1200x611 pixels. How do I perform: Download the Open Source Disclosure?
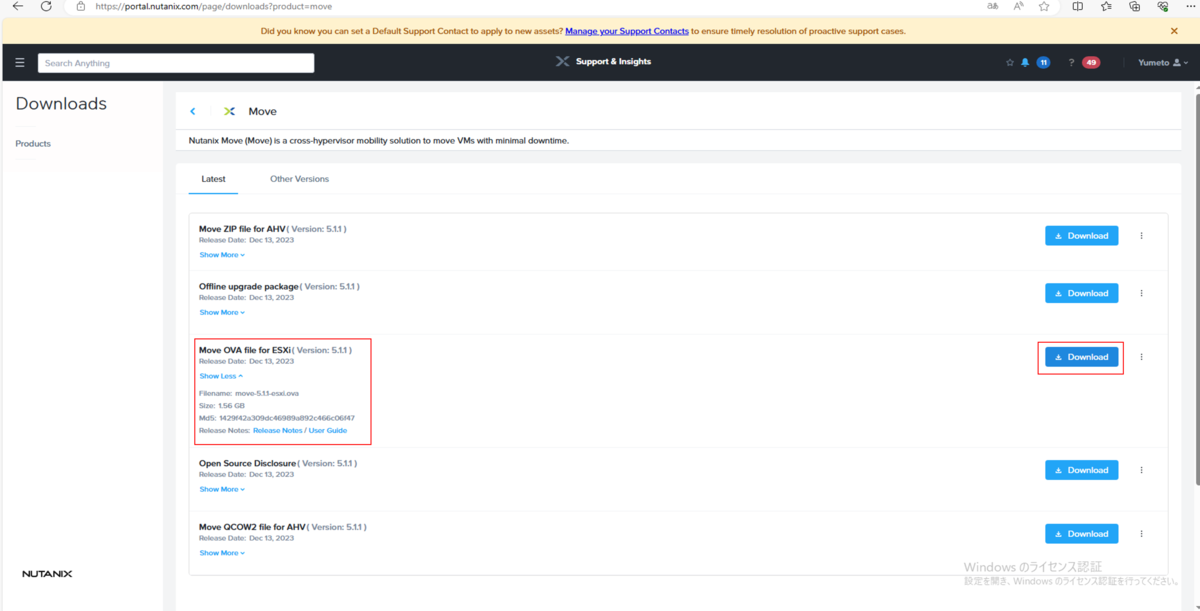1082,470
